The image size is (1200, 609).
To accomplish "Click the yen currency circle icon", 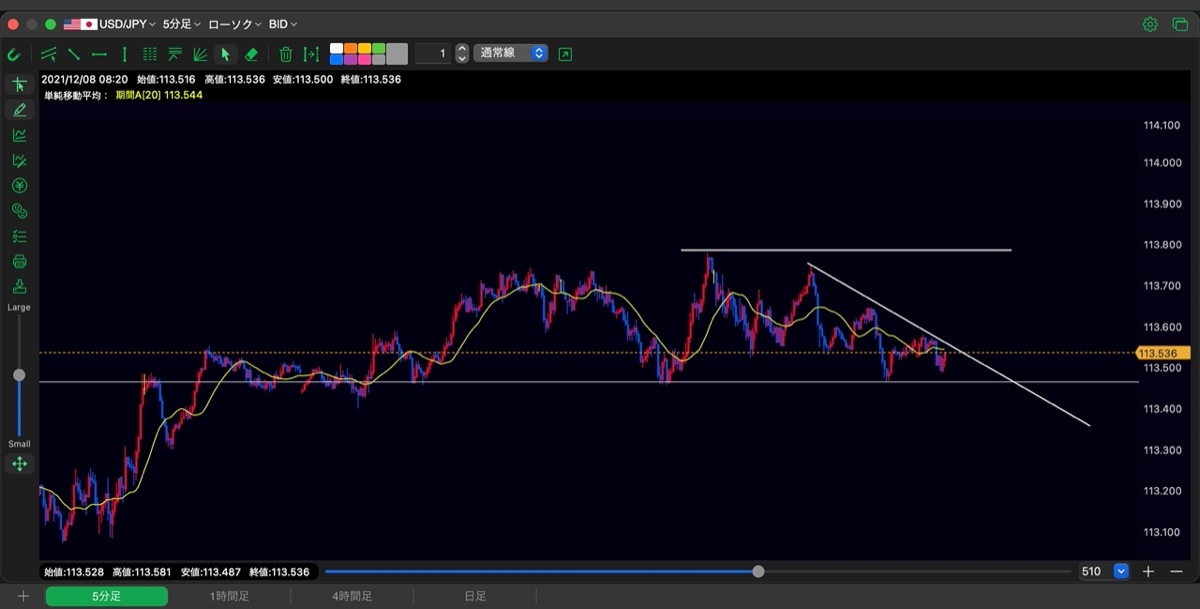I will point(19,186).
